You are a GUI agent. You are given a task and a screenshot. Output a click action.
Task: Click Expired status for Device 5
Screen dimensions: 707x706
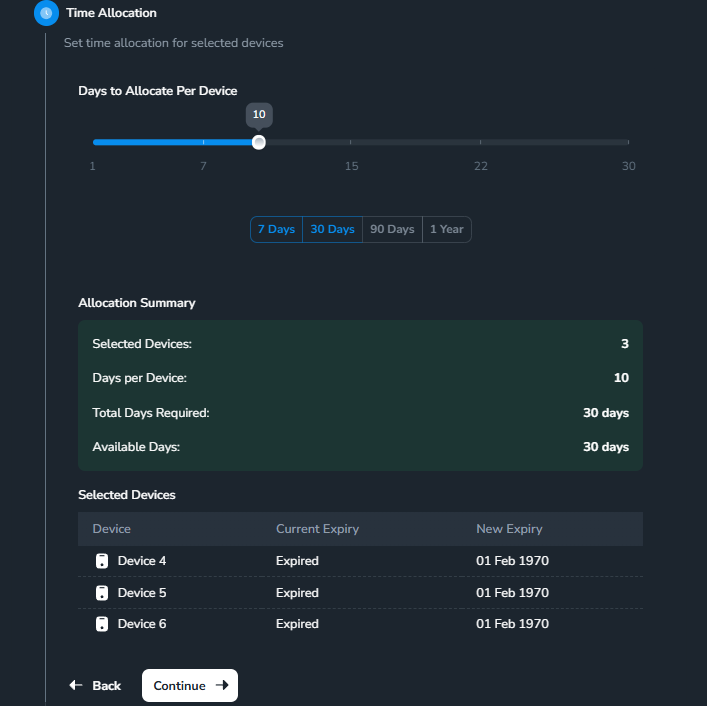[297, 593]
